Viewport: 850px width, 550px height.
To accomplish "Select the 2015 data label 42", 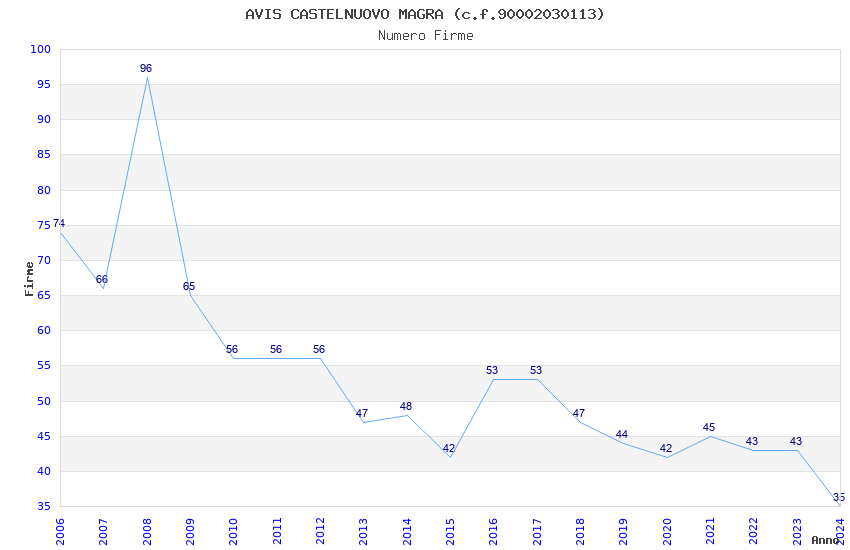I will tap(449, 449).
